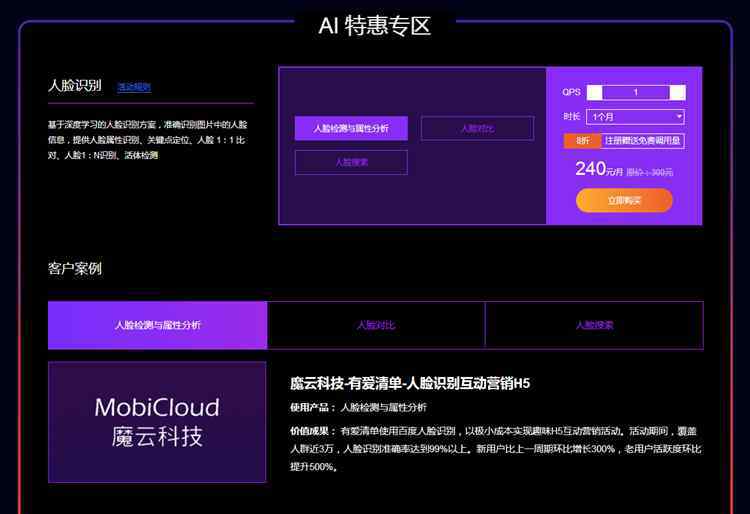
Task: Click the QPS value field showing 1
Action: tap(636, 92)
